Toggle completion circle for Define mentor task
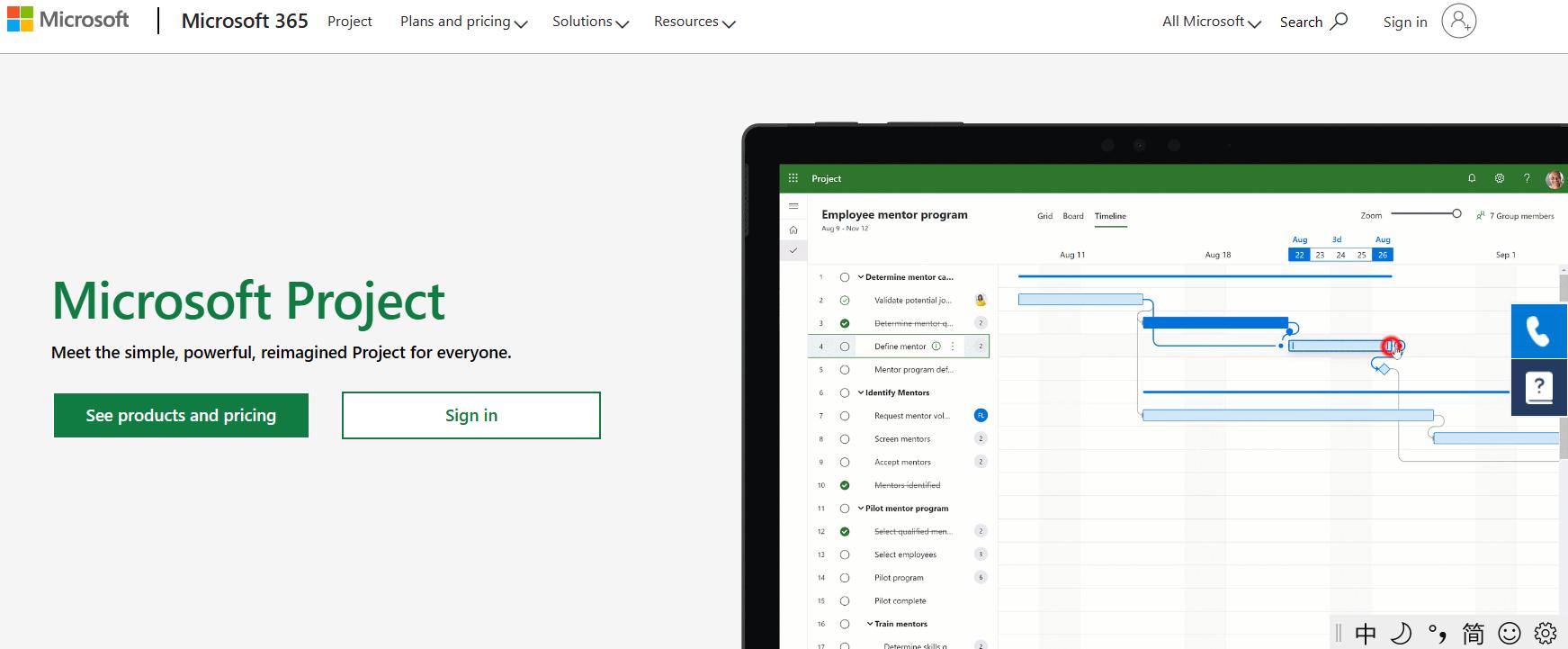 click(845, 347)
